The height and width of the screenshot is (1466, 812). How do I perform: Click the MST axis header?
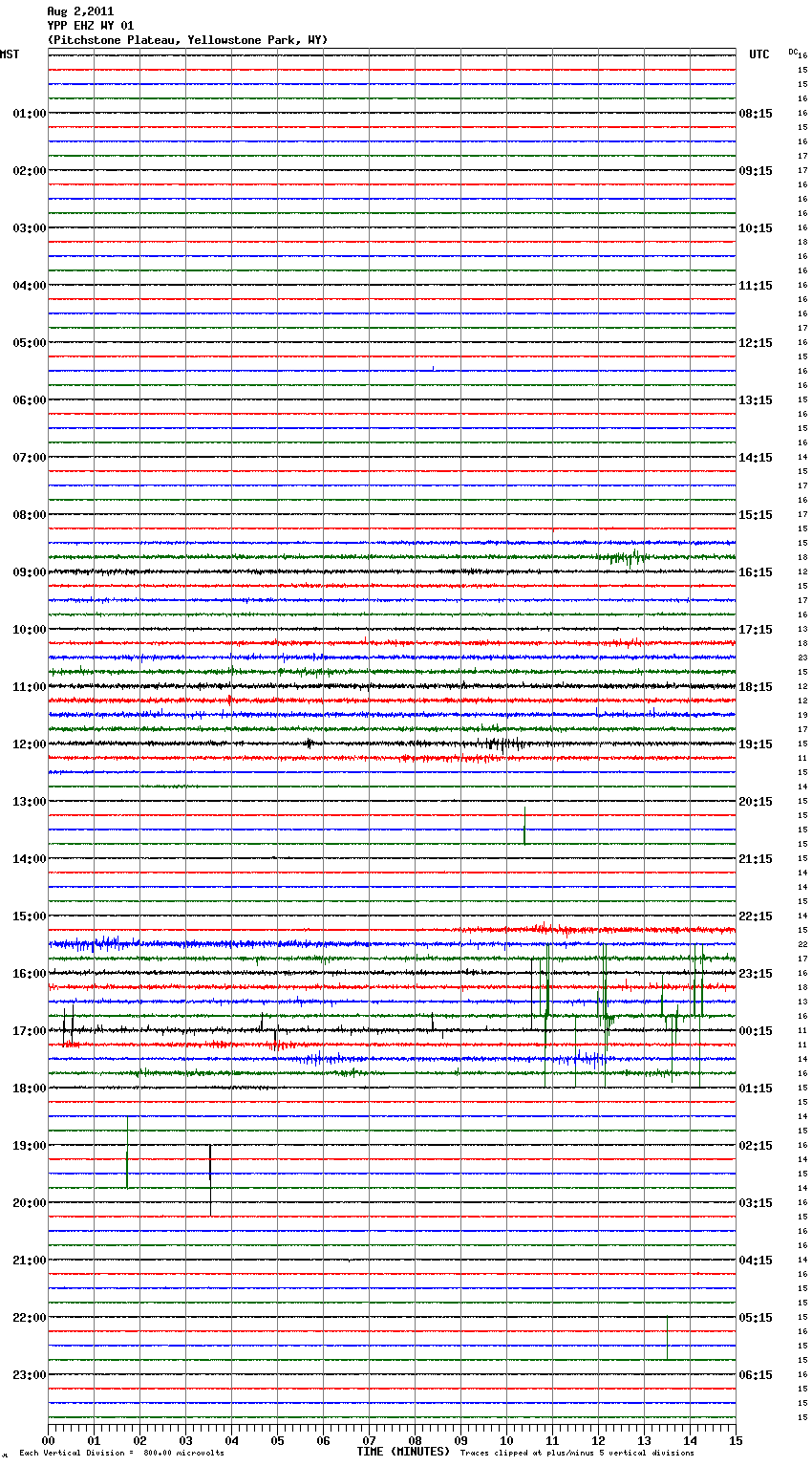point(10,54)
